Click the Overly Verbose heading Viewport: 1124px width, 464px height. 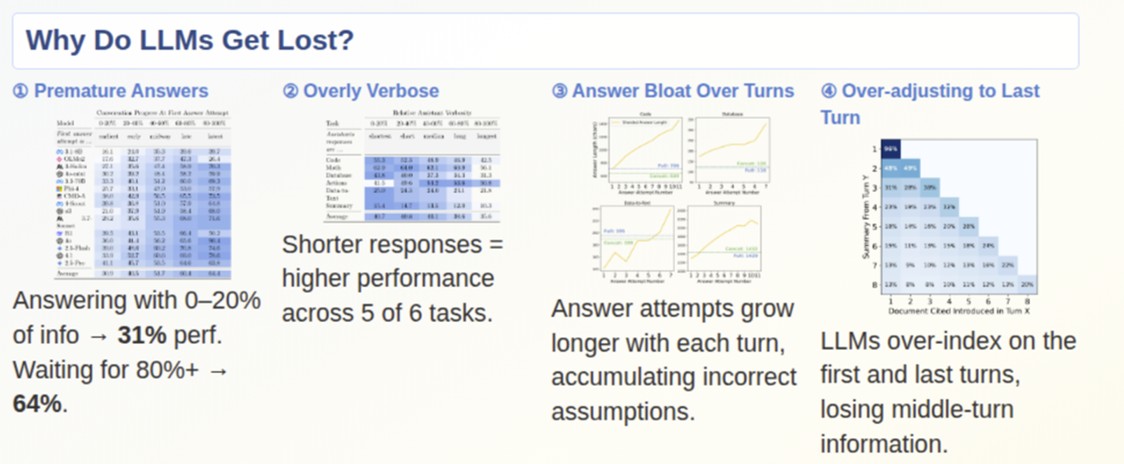pyautogui.click(x=371, y=91)
